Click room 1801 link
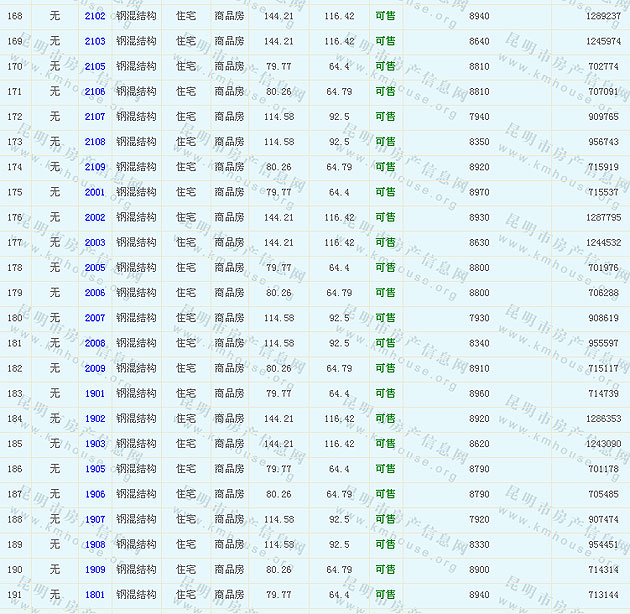This screenshot has width=630, height=614. (x=95, y=595)
